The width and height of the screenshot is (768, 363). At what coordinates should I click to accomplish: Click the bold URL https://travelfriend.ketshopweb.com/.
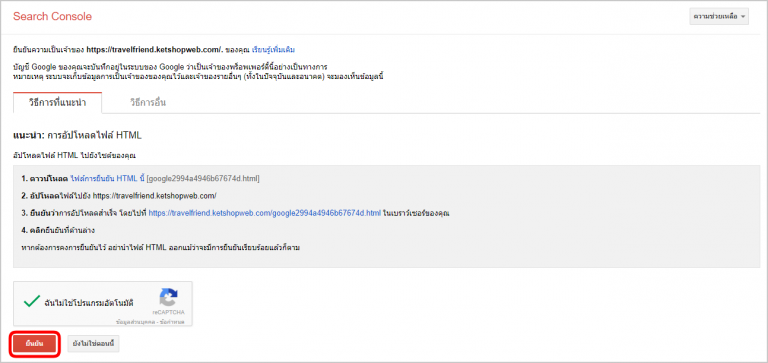[155, 49]
